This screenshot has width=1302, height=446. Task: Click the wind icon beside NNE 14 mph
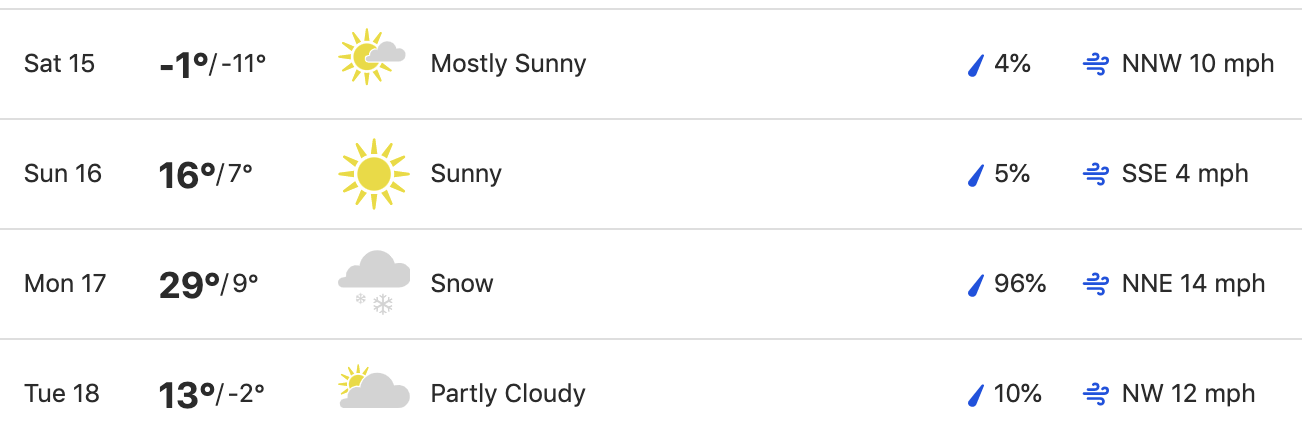pyautogui.click(x=1097, y=285)
